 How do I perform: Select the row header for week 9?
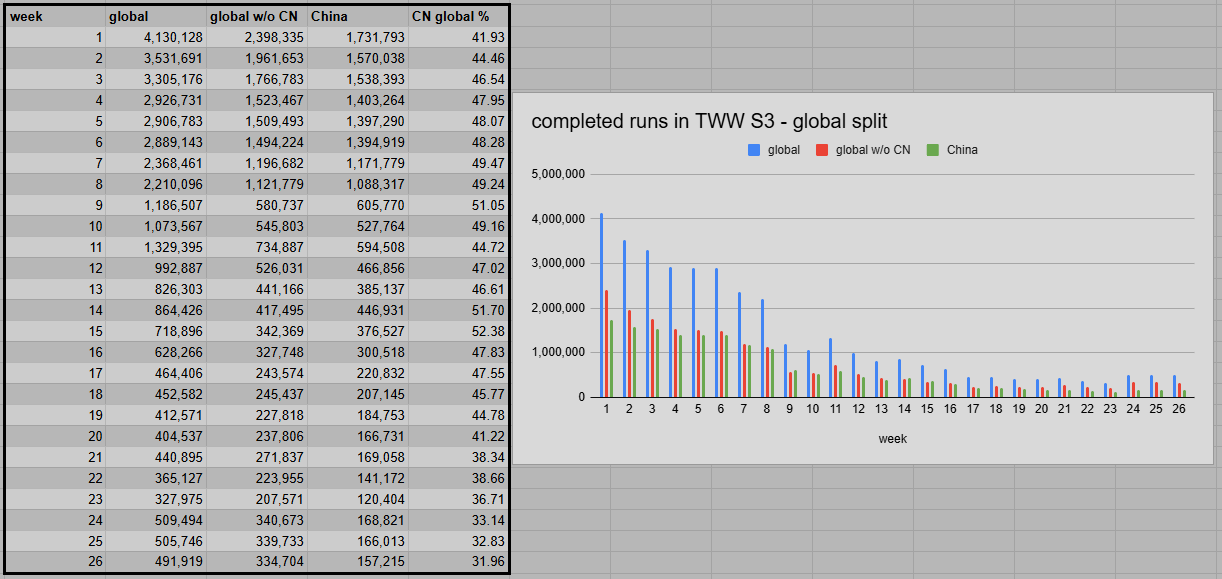tap(55, 205)
